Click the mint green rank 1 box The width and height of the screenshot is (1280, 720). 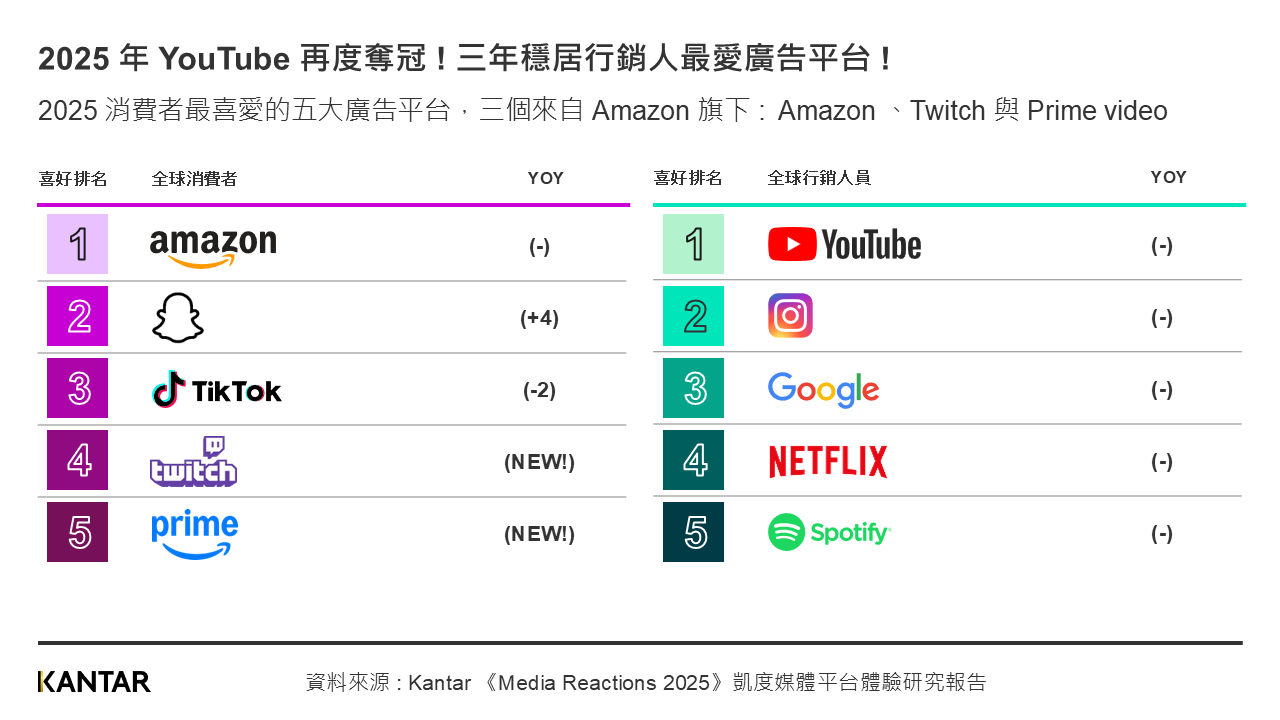693,244
